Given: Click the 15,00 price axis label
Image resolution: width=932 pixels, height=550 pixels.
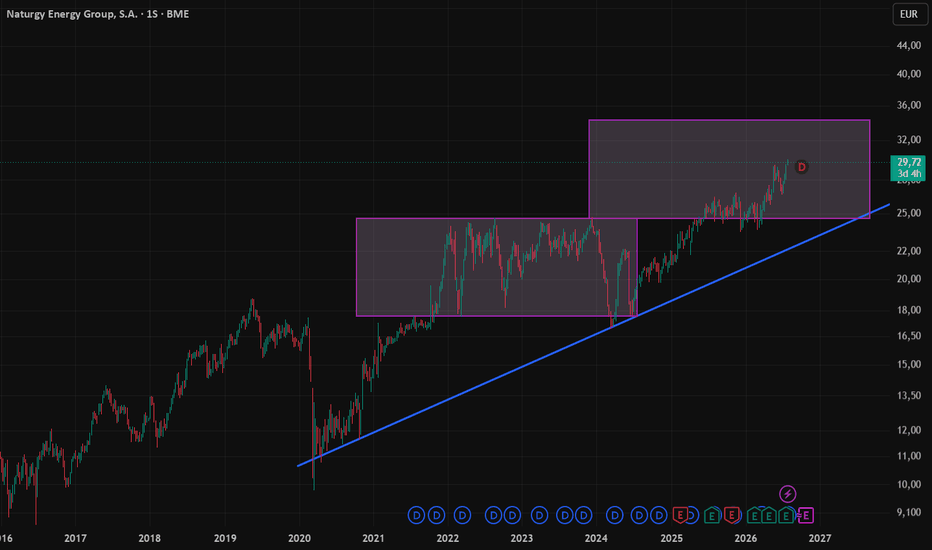Looking at the screenshot, I should click(909, 364).
